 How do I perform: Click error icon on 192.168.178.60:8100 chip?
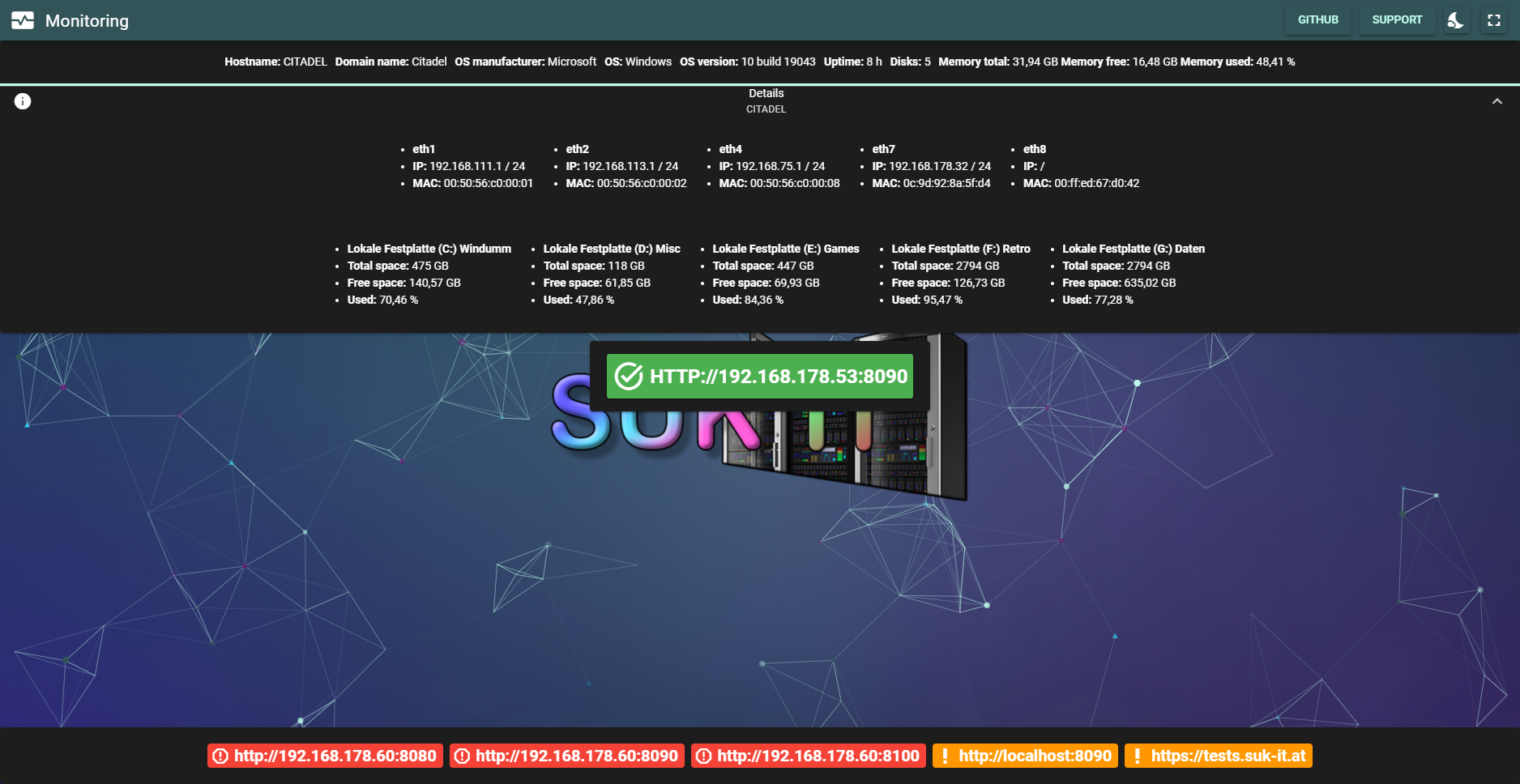703,756
